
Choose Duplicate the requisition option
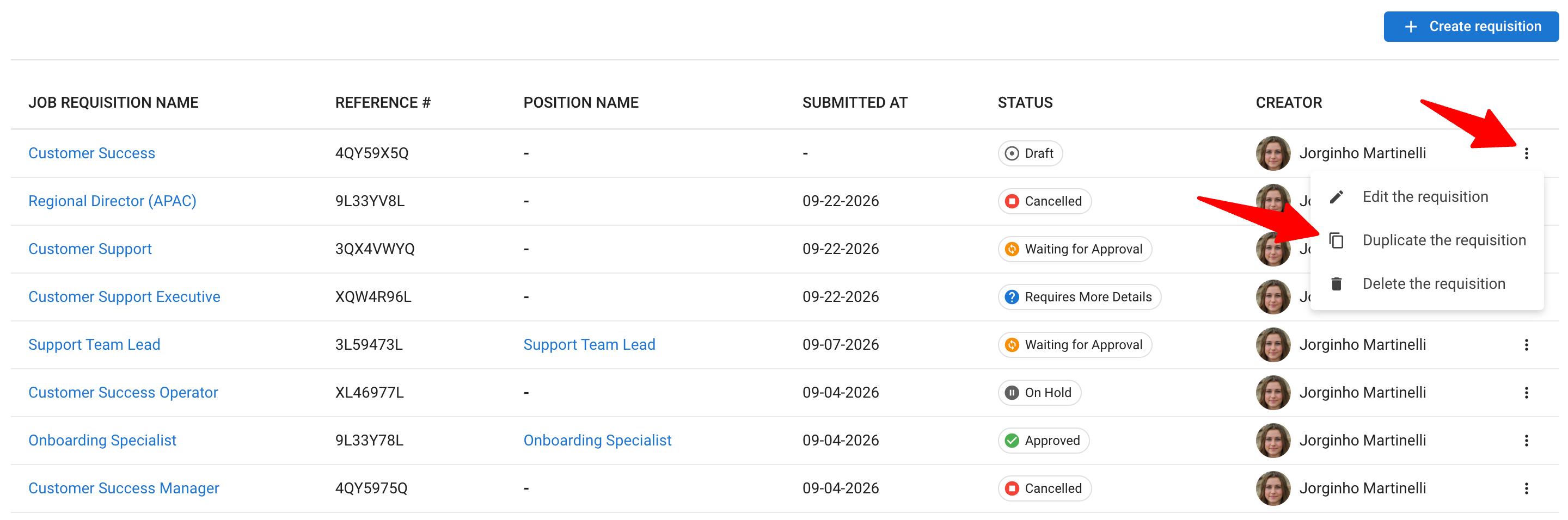(1426, 241)
